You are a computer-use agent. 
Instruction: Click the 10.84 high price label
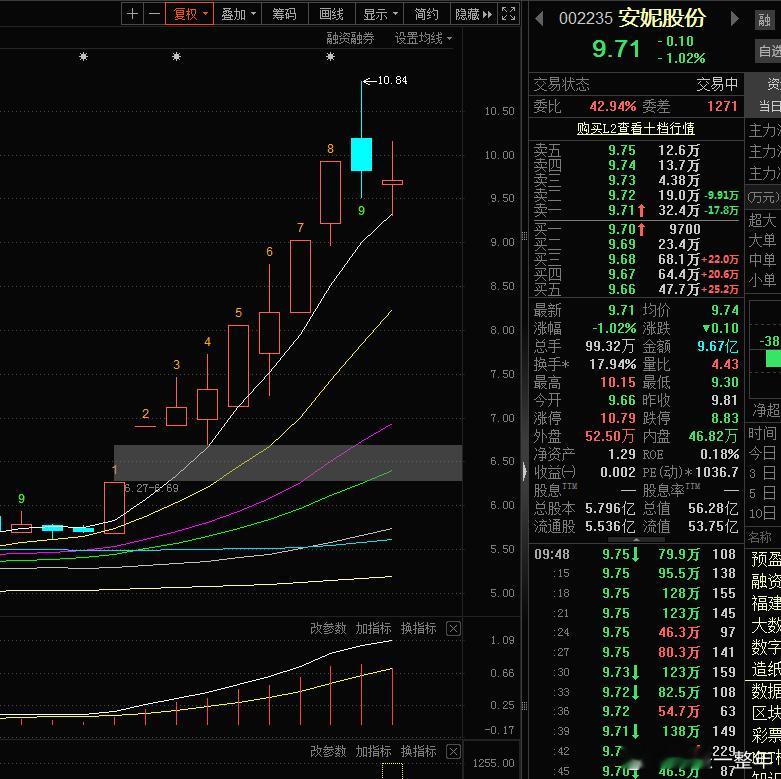(x=392, y=80)
